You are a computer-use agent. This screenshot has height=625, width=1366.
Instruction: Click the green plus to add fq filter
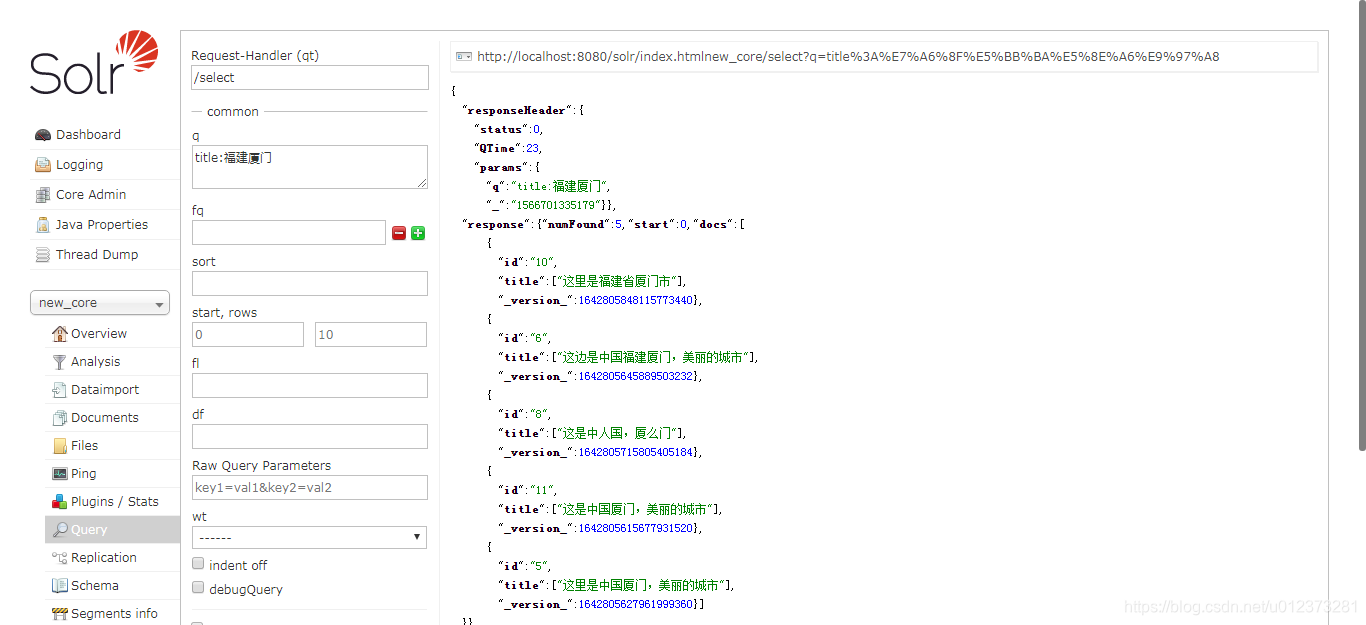coord(418,232)
